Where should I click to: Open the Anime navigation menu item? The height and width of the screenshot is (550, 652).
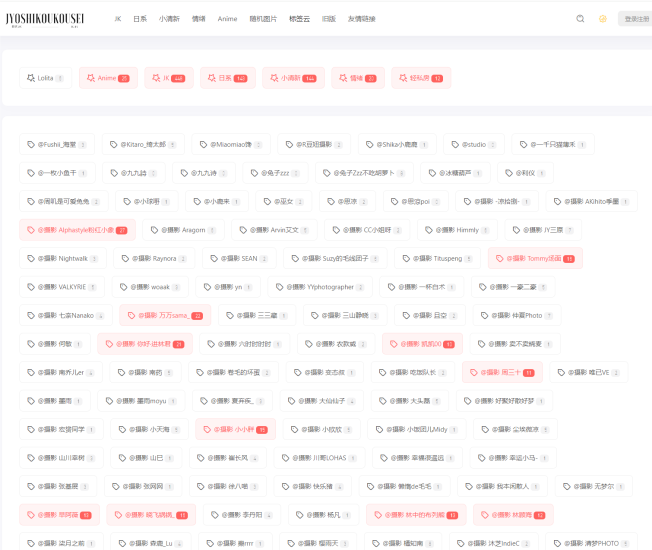[x=228, y=18]
